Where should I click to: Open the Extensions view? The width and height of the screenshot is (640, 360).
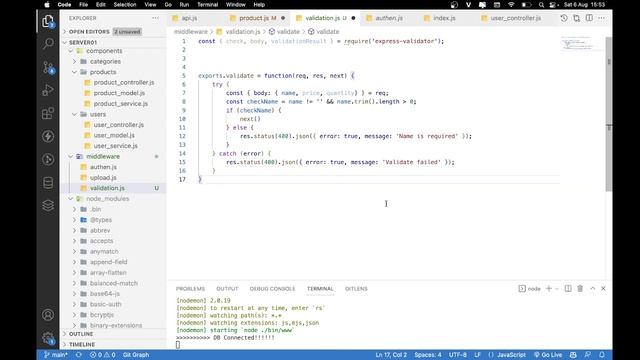[x=48, y=113]
